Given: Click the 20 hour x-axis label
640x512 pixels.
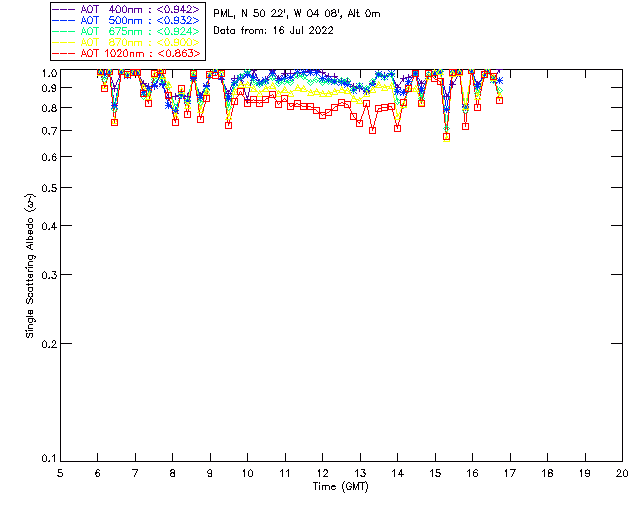Looking at the screenshot, I should pyautogui.click(x=622, y=473).
